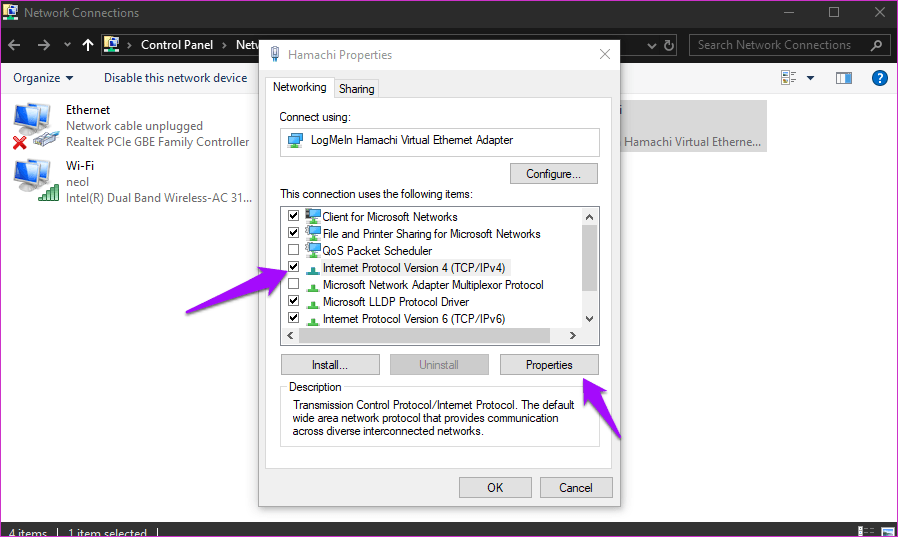Click the Control Panel address bar icon
Viewport: 898px width, 537px height.
coord(112,44)
